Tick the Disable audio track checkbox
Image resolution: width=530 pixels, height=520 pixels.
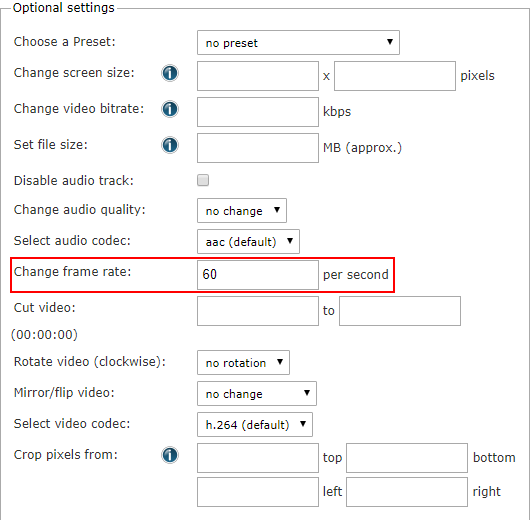[203, 180]
